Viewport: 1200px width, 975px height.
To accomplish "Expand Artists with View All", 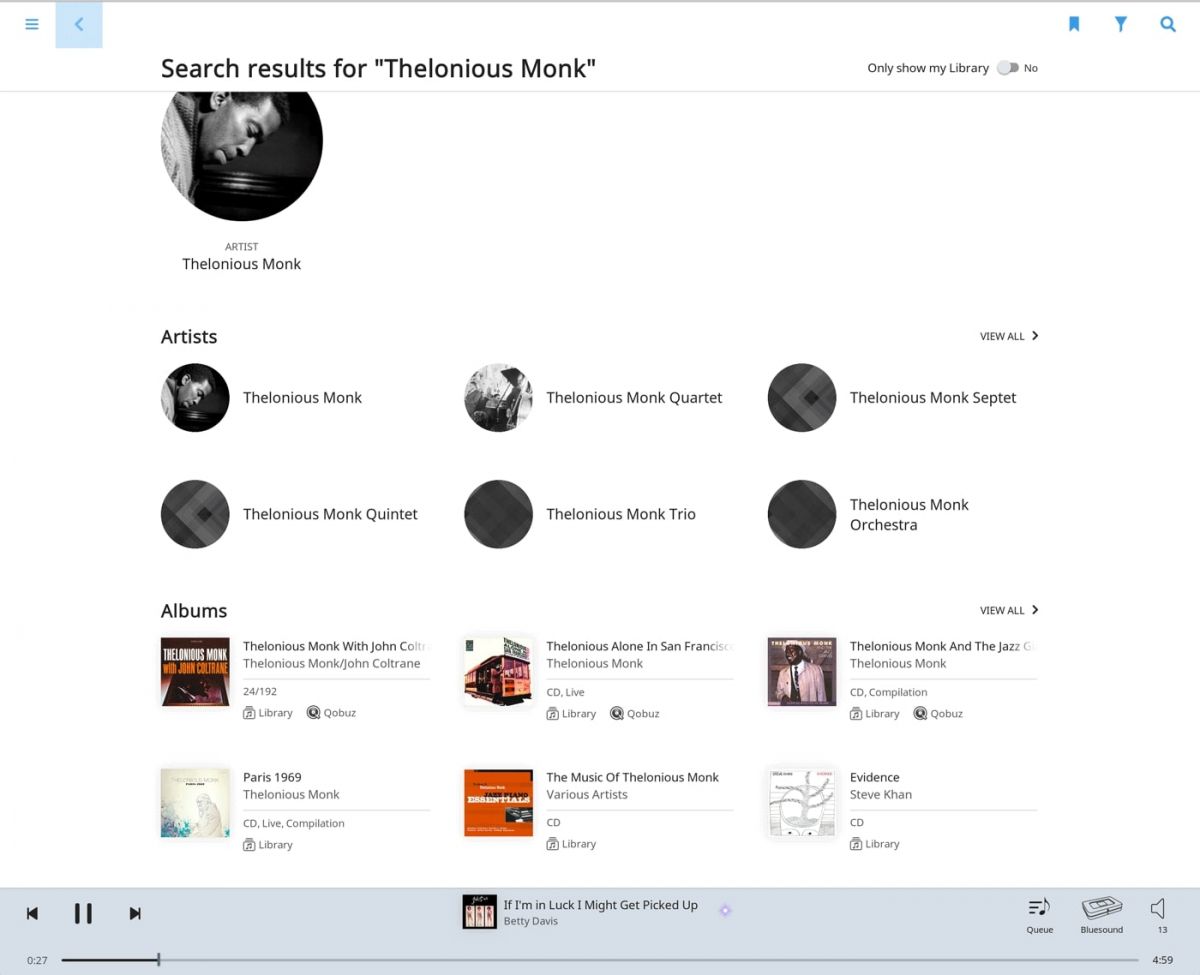I will [1009, 336].
